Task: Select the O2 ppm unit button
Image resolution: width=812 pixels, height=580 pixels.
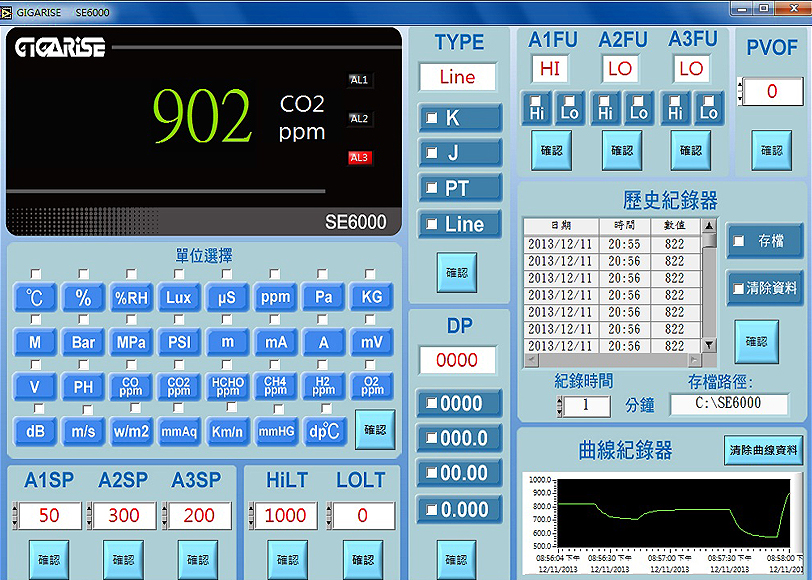Action: [x=371, y=387]
